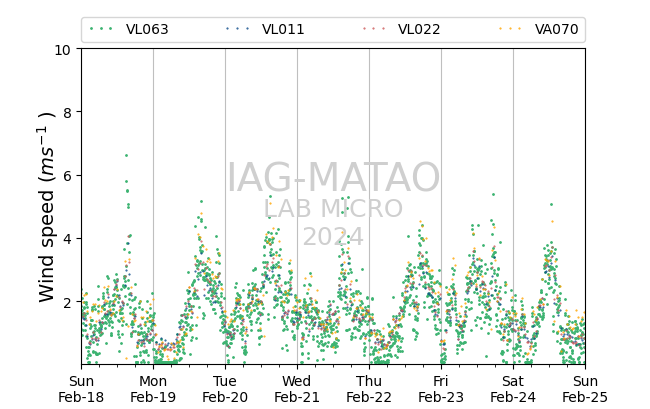Click the Sun Feb-25 date label
The height and width of the screenshot is (409, 650).
[x=585, y=389]
